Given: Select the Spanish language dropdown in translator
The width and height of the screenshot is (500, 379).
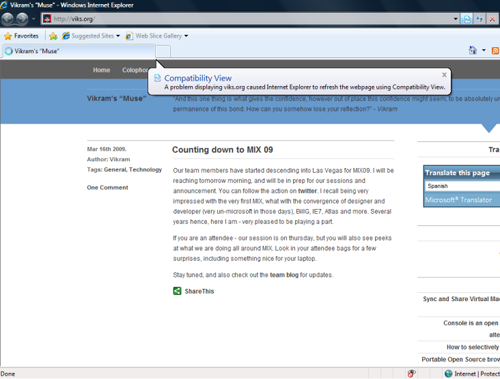Looking at the screenshot, I should click(463, 186).
